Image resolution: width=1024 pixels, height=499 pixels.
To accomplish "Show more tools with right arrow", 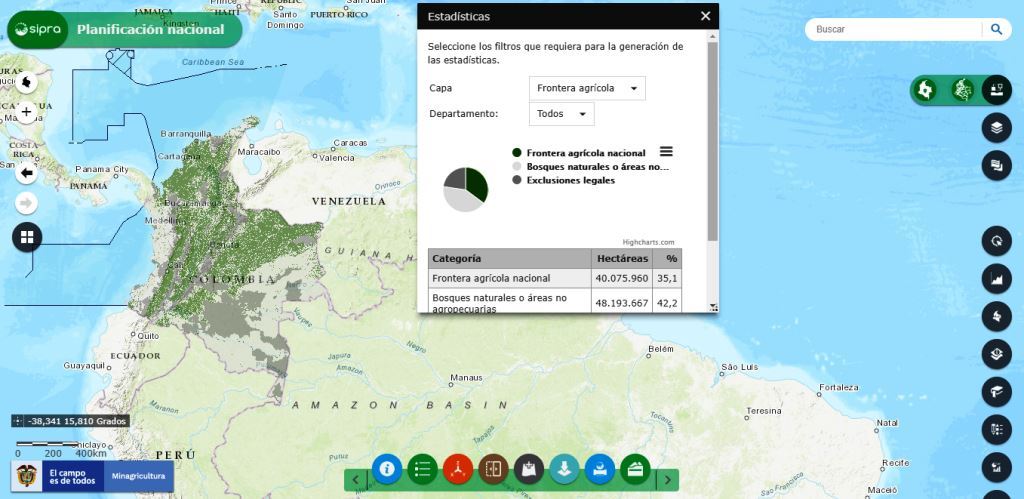I will pyautogui.click(x=667, y=480).
